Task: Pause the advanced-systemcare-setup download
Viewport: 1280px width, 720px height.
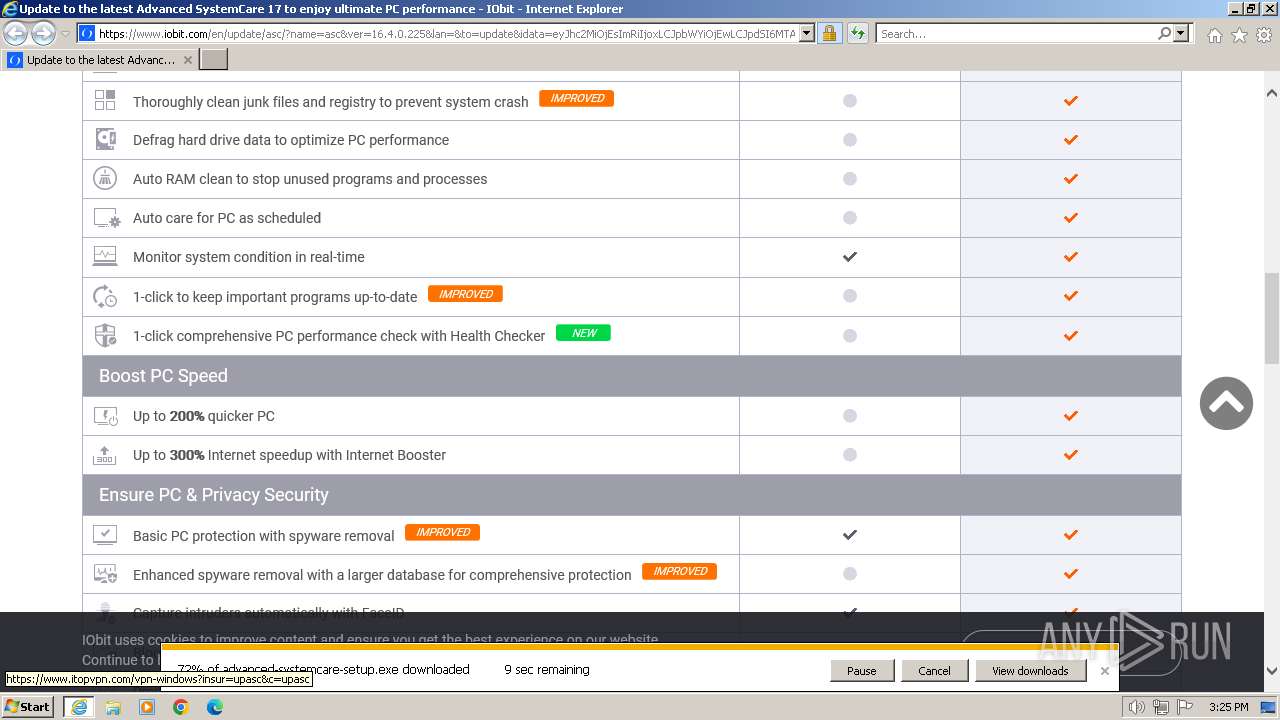Action: click(861, 671)
